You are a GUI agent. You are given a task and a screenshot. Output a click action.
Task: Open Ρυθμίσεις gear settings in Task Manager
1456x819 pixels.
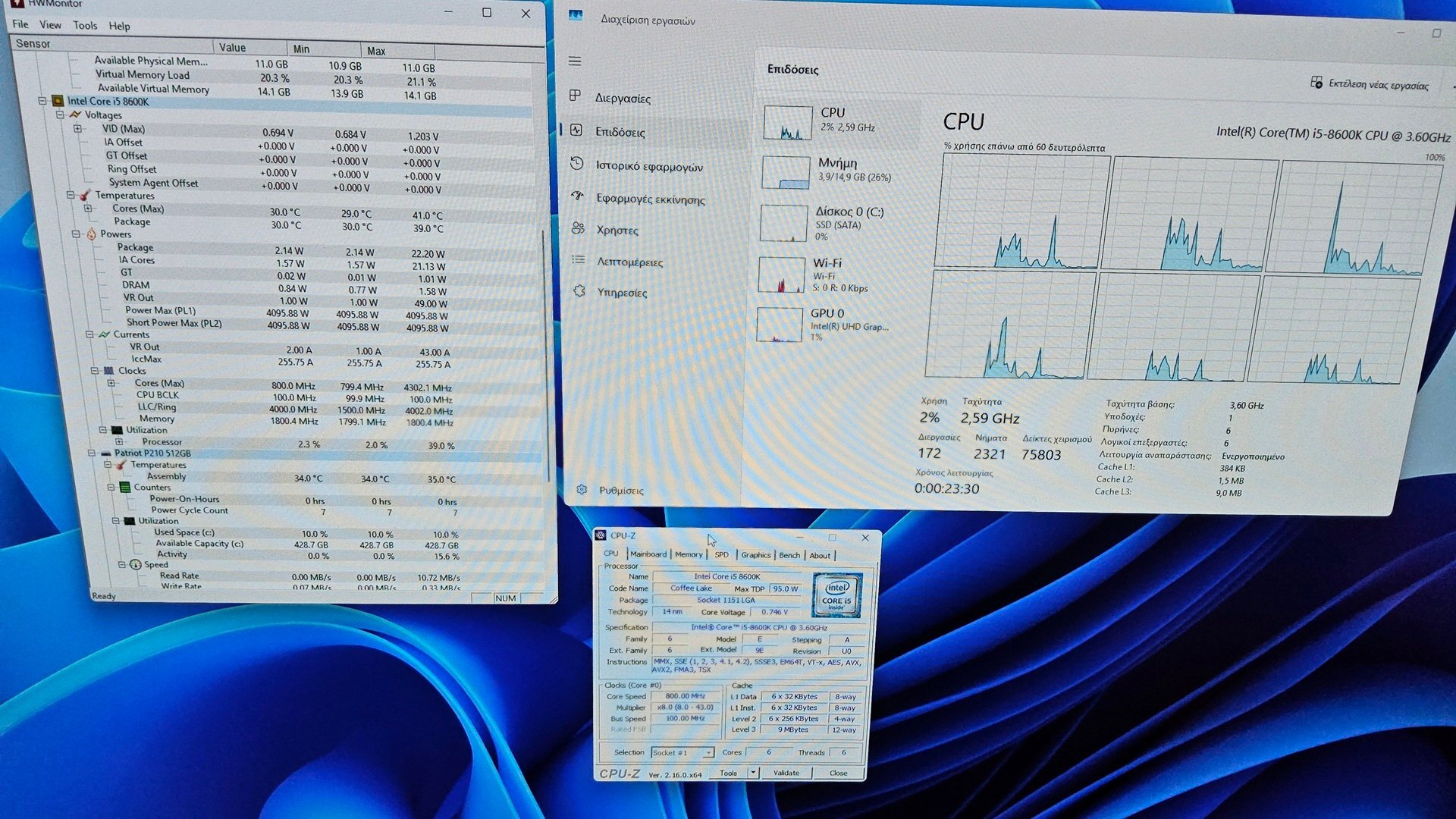pyautogui.click(x=582, y=490)
